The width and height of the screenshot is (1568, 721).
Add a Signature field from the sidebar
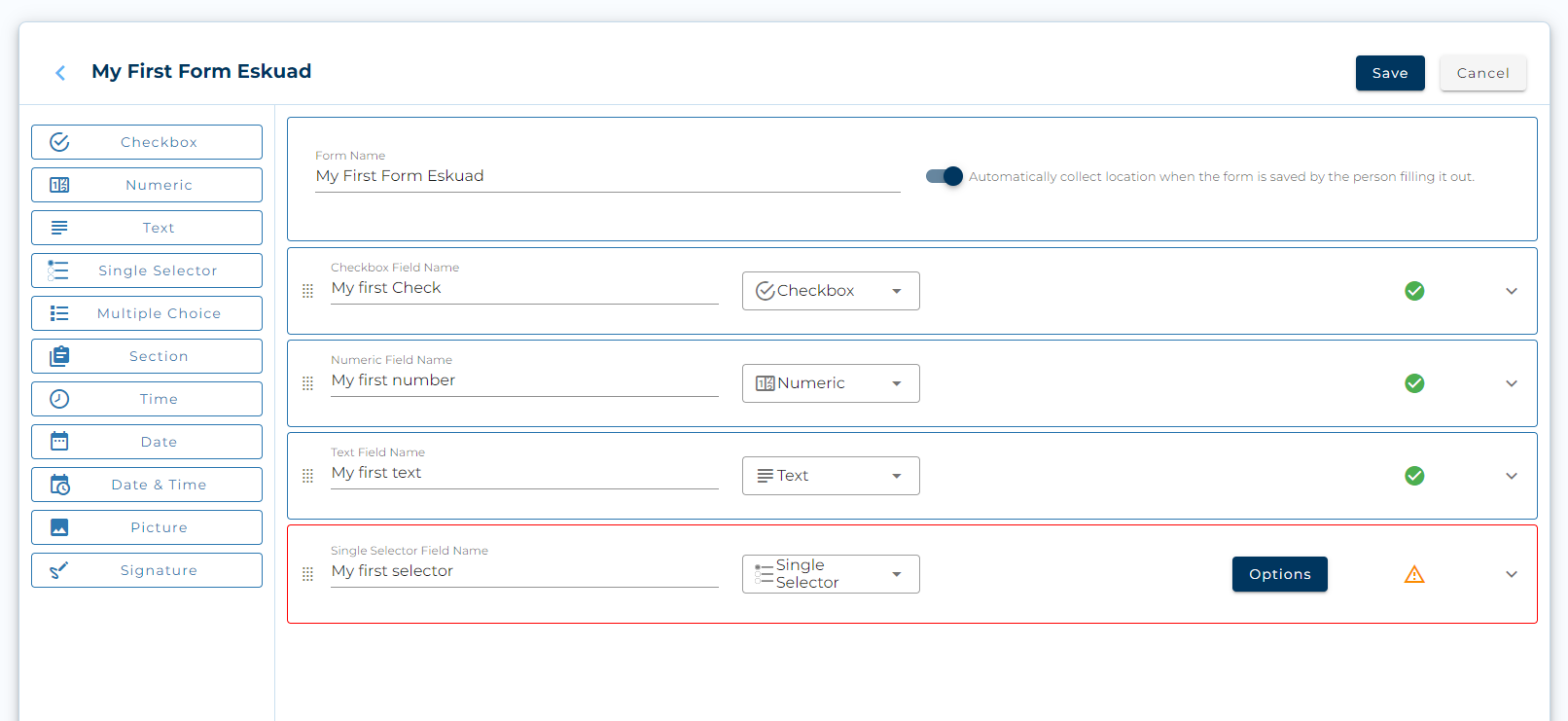pyautogui.click(x=147, y=570)
